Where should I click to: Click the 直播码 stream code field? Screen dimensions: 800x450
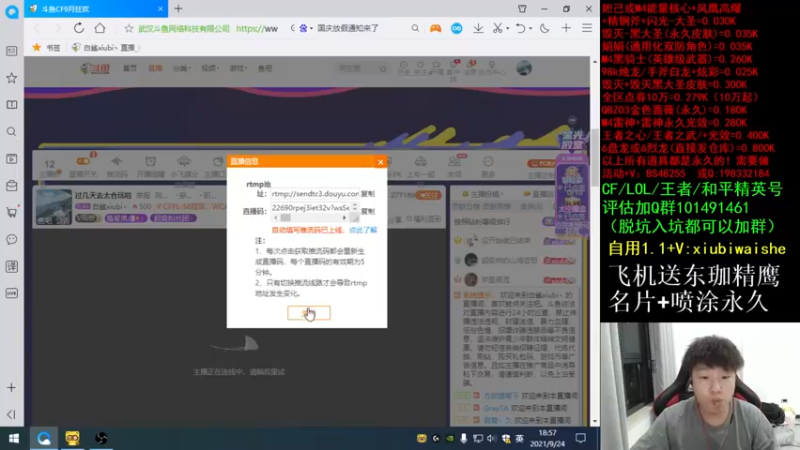click(x=311, y=208)
